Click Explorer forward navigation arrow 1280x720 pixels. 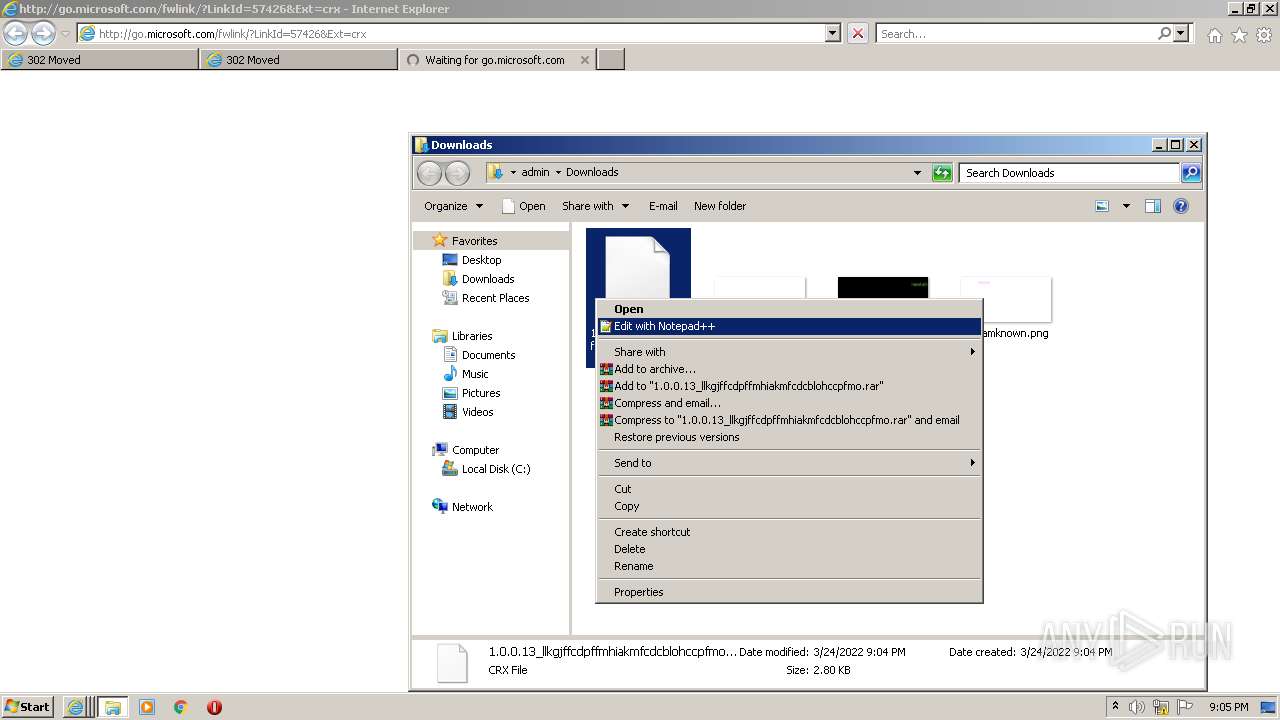click(457, 173)
